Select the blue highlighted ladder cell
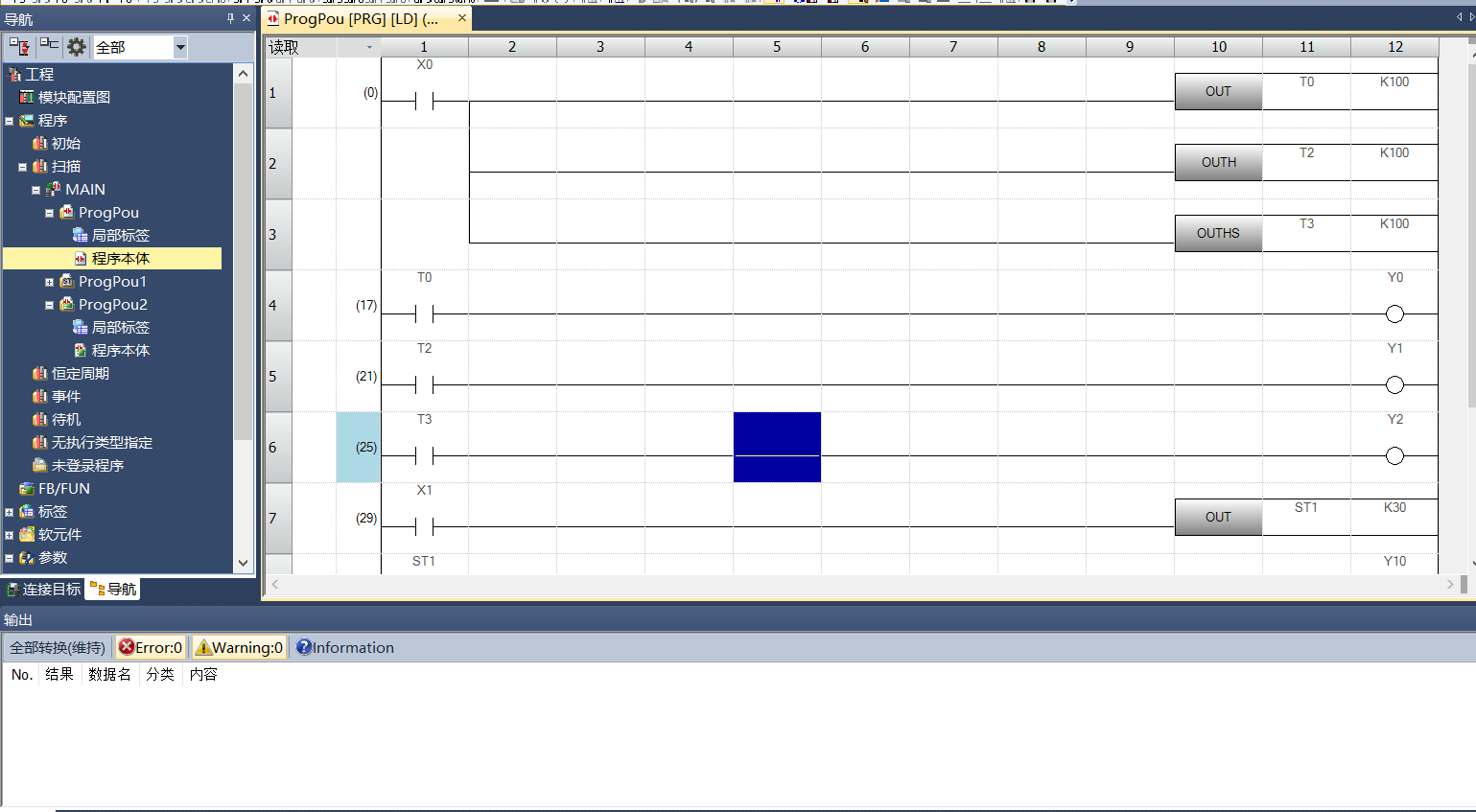Screen dimensions: 1476x812 (x=777, y=447)
